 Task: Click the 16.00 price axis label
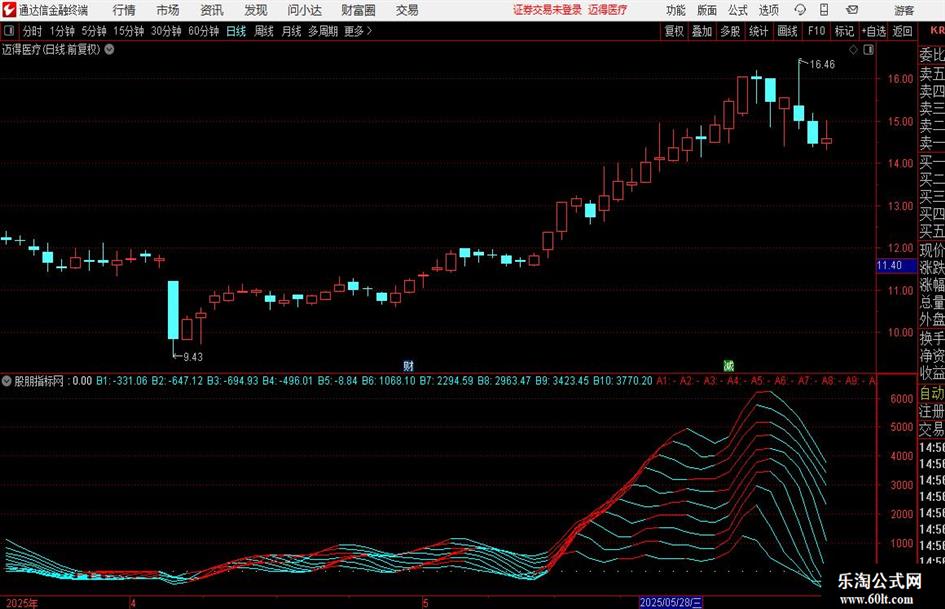pos(900,78)
